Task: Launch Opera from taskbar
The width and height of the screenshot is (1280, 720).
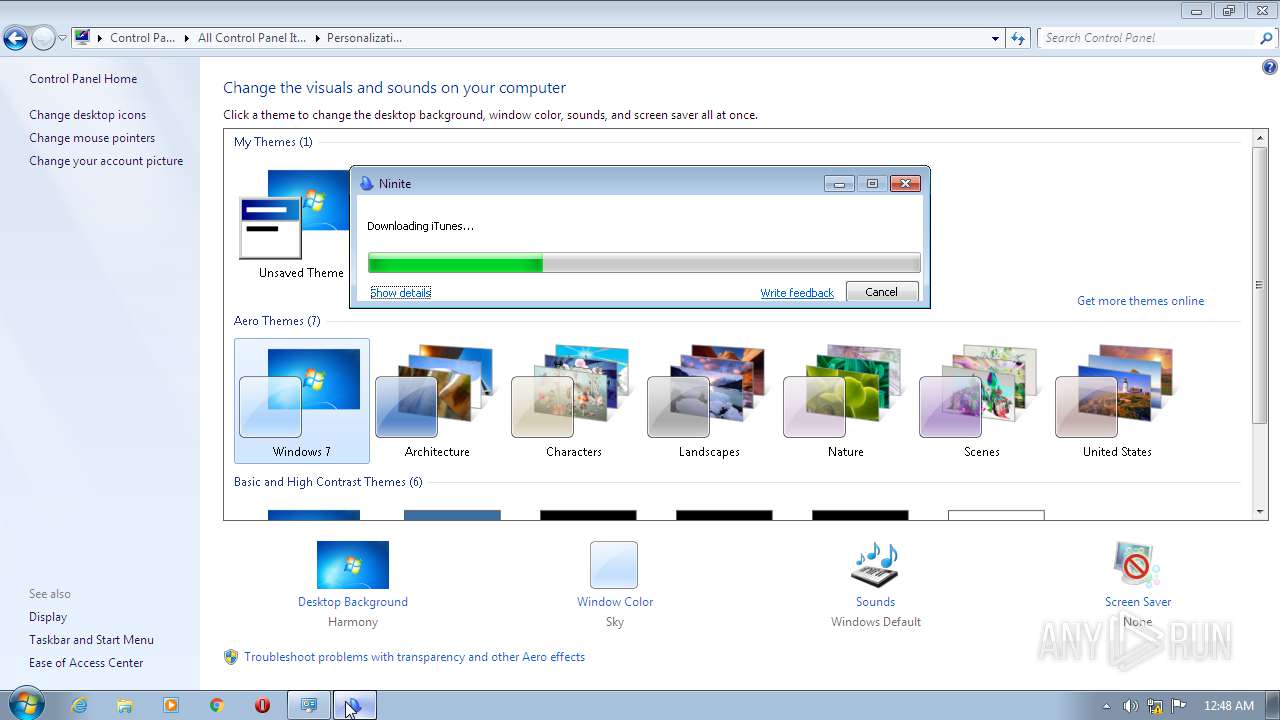Action: pos(262,705)
